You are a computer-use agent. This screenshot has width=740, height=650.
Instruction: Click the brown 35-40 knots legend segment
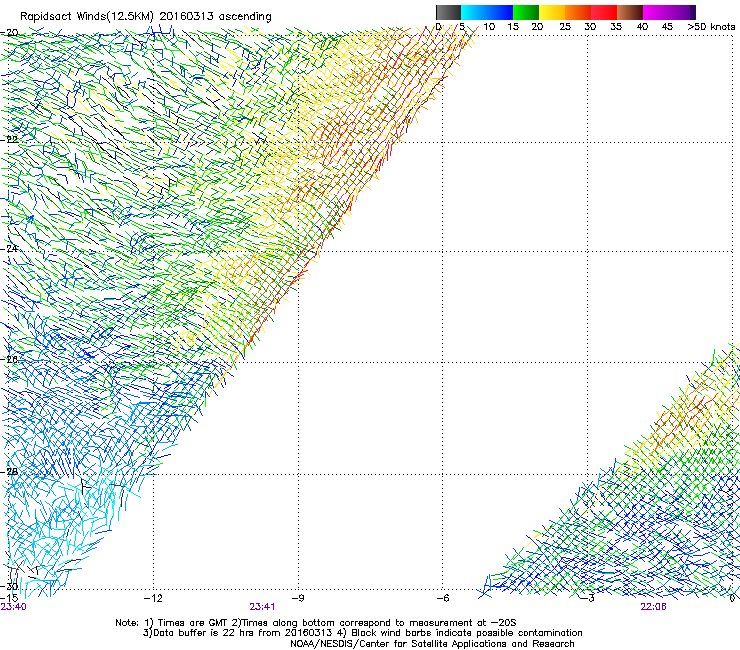coord(630,12)
